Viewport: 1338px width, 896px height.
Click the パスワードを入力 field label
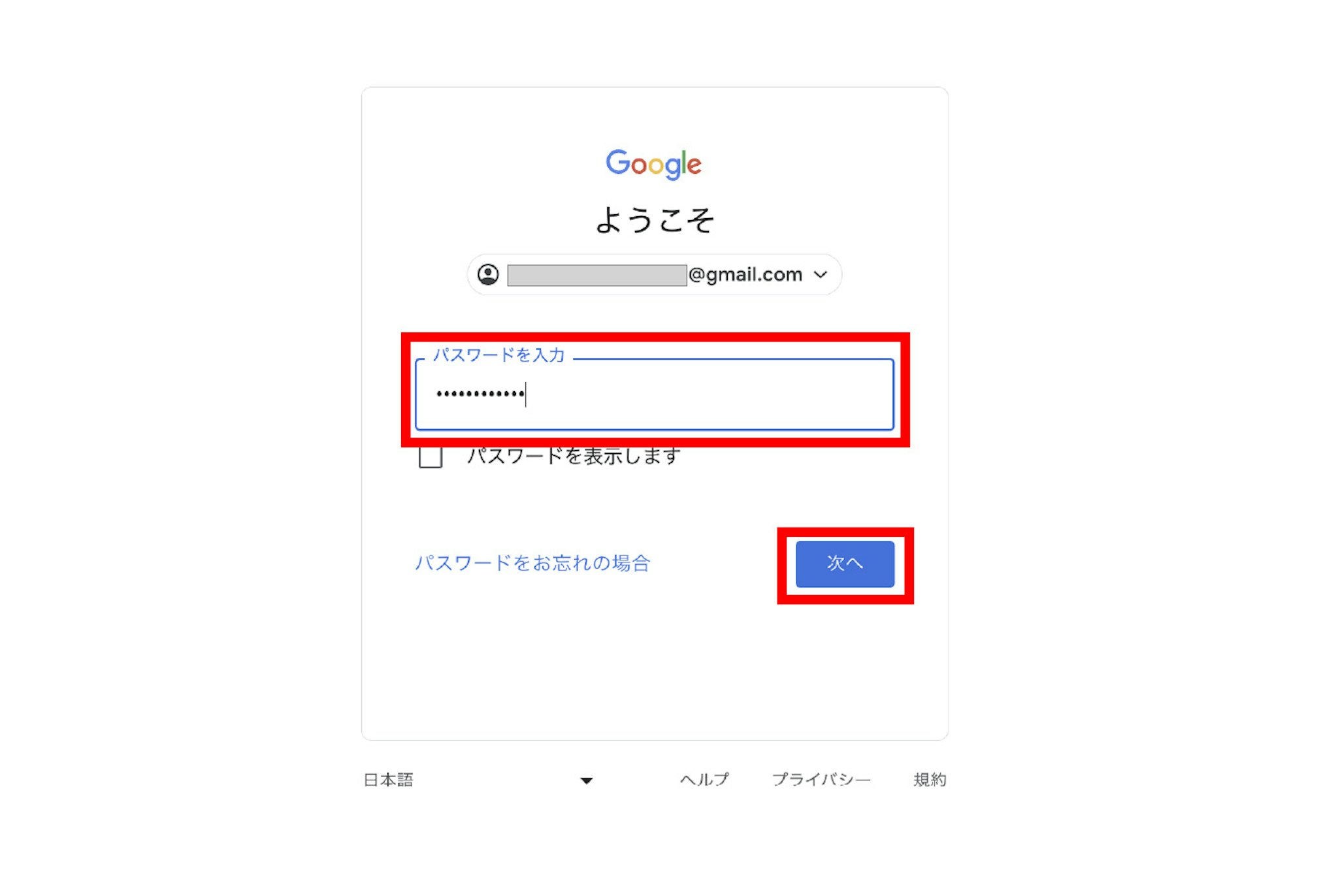pos(499,355)
